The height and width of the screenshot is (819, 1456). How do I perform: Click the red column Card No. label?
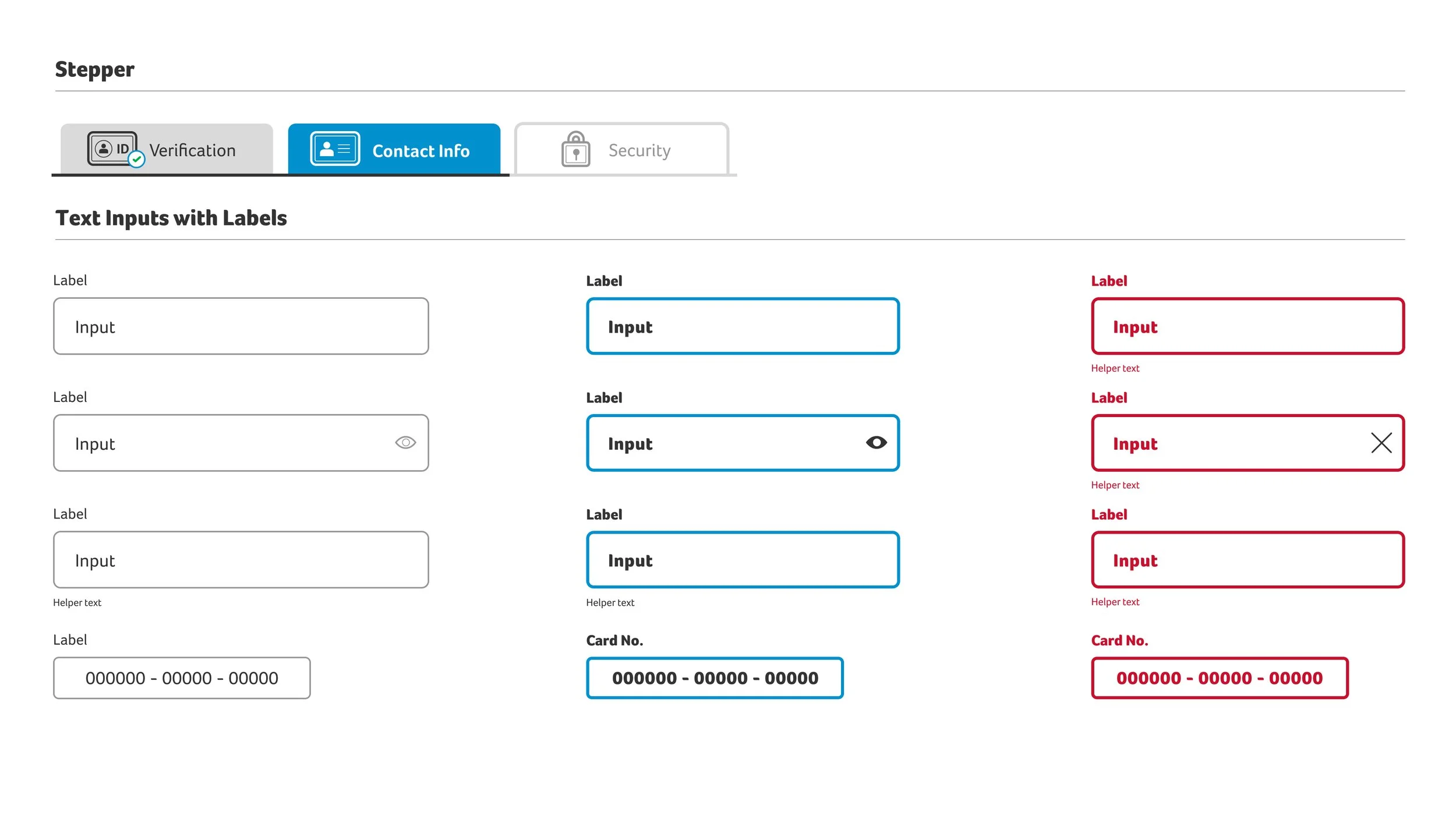[1119, 641]
